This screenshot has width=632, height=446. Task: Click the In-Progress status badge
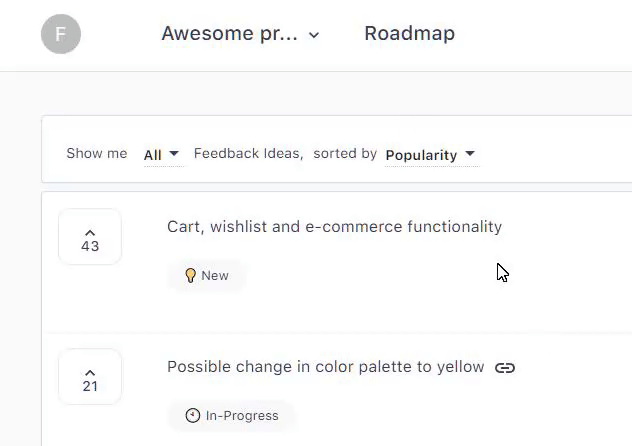pyautogui.click(x=231, y=415)
